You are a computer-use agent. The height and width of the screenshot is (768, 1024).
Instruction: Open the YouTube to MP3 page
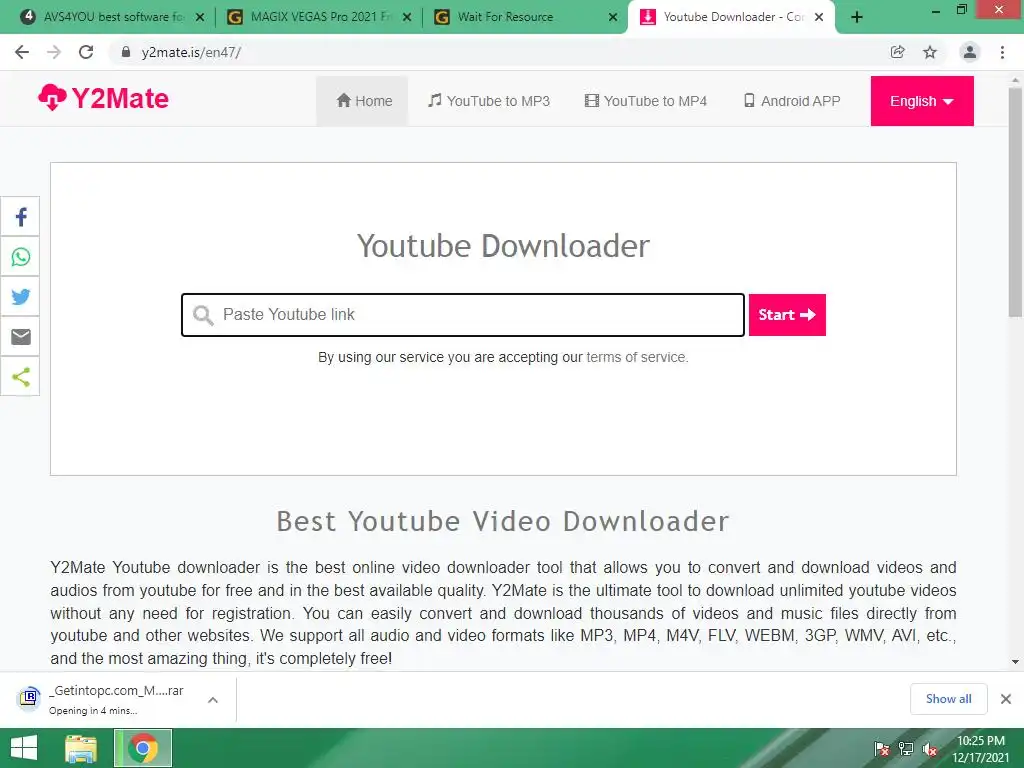pyautogui.click(x=488, y=101)
